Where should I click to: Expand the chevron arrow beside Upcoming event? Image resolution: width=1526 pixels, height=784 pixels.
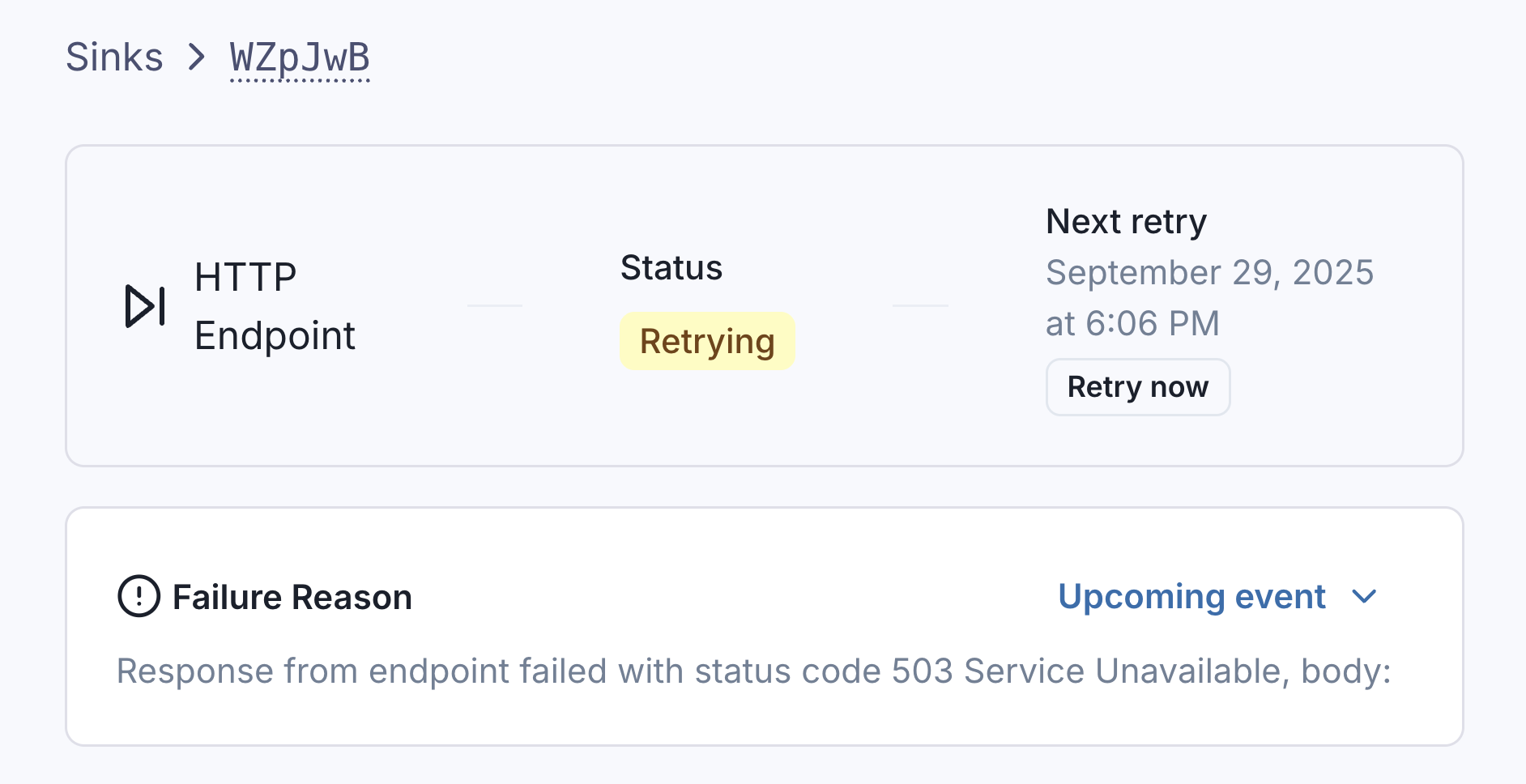tap(1365, 597)
